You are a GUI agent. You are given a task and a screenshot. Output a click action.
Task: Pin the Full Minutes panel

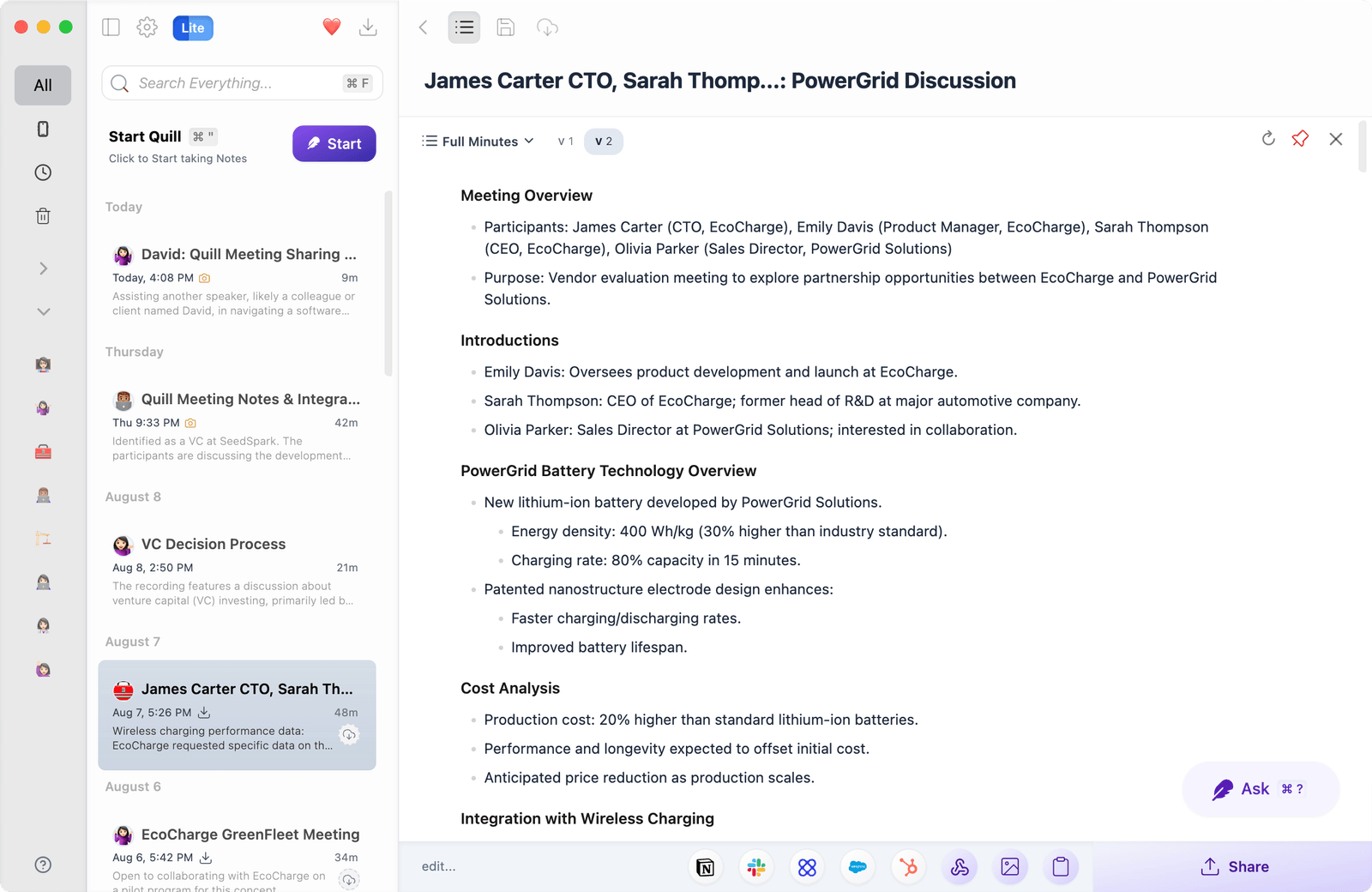(1300, 138)
